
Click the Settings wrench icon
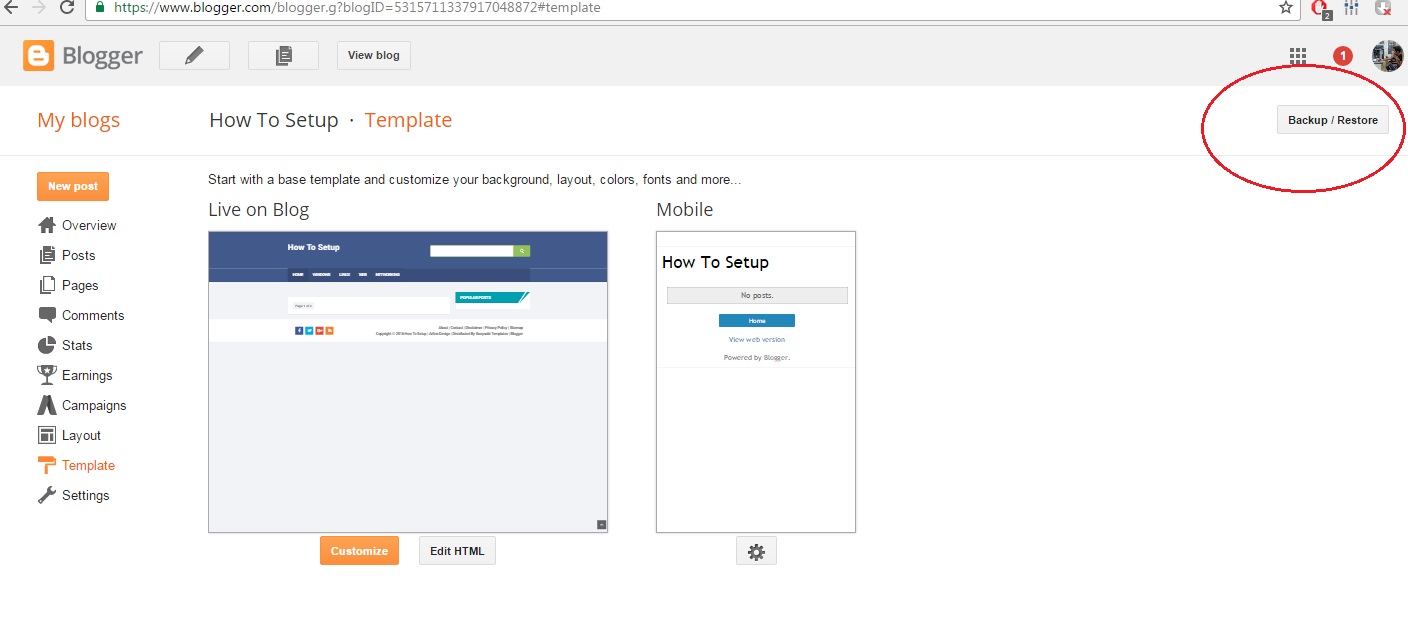pyautogui.click(x=47, y=495)
